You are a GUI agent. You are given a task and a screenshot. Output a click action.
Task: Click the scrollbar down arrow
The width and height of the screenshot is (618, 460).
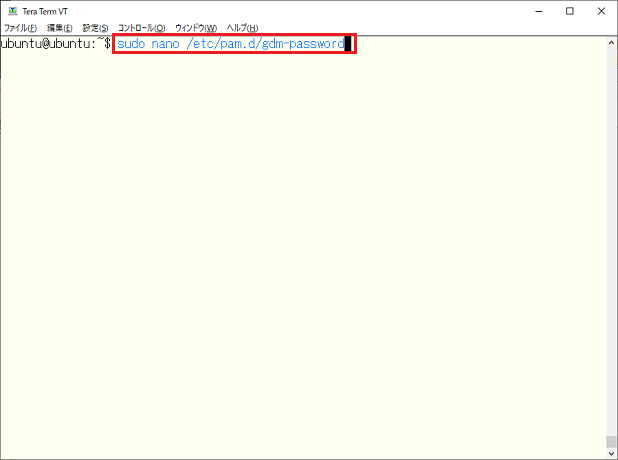[x=611, y=454]
